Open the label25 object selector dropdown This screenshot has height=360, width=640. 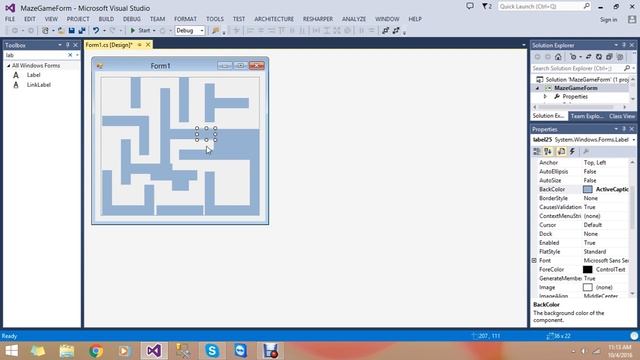pyautogui.click(x=633, y=140)
